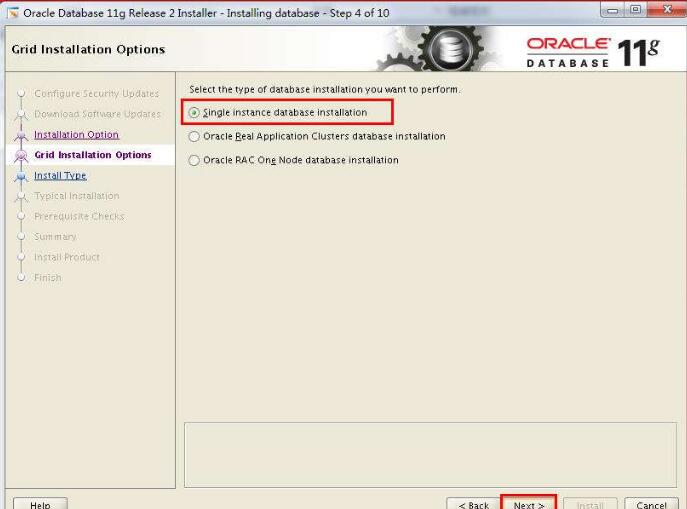Click the Grid Installation Options step marker icon
This screenshot has width=687, height=509.
(21, 155)
